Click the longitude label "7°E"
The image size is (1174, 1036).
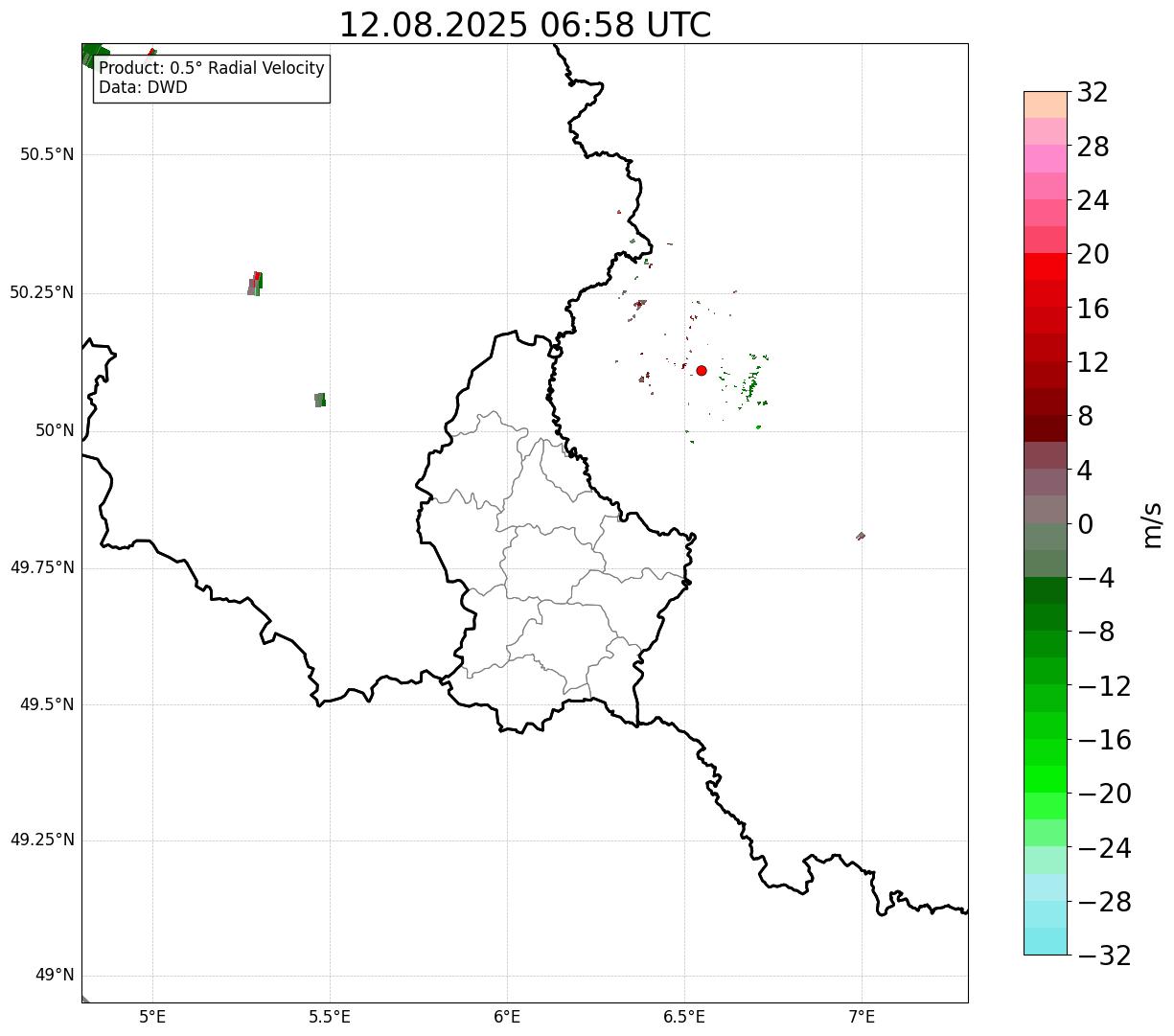(862, 1017)
